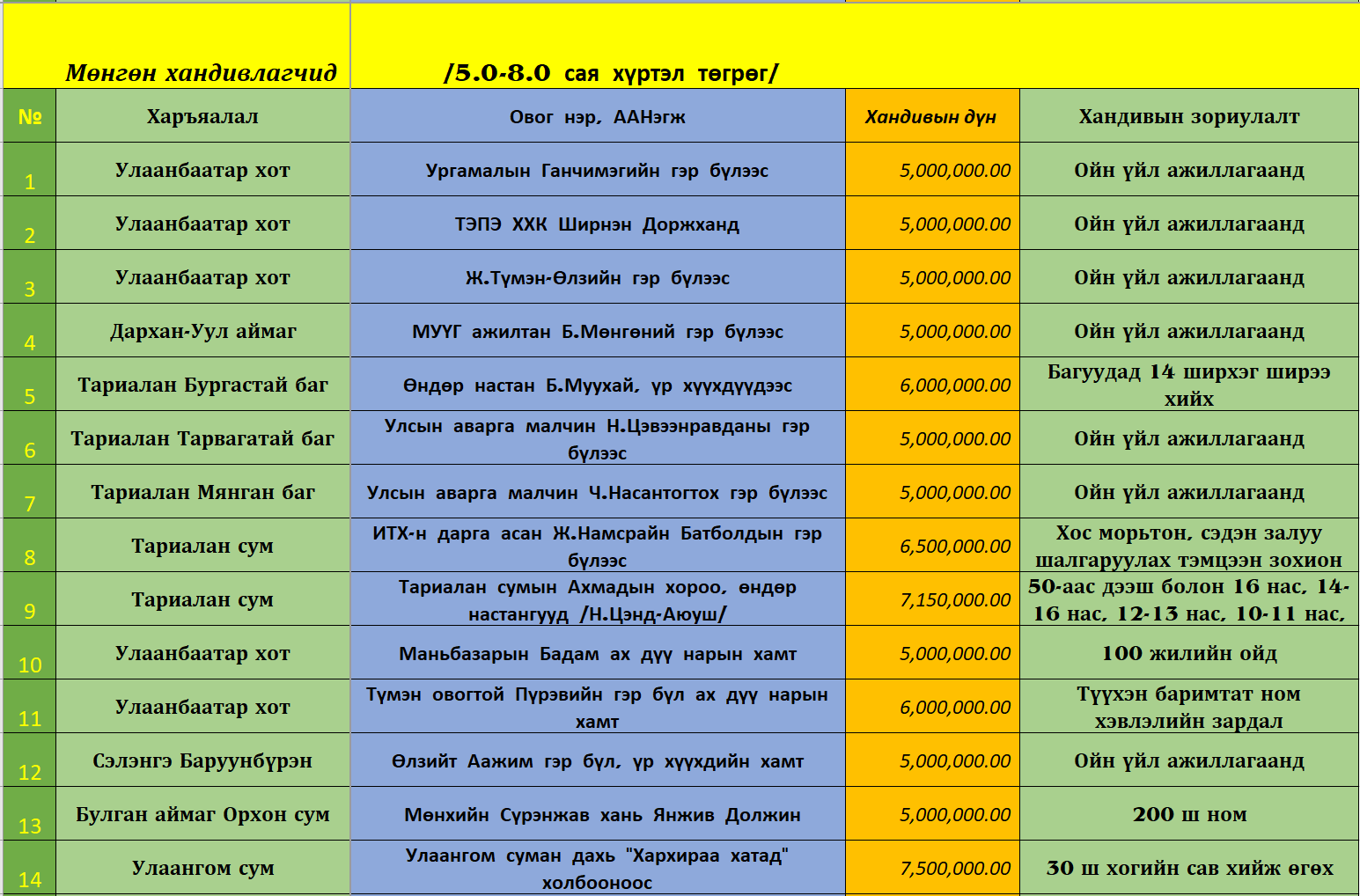Click the 'Хандивын зориулалт' column header
1360x896 pixels.
pos(1188,116)
